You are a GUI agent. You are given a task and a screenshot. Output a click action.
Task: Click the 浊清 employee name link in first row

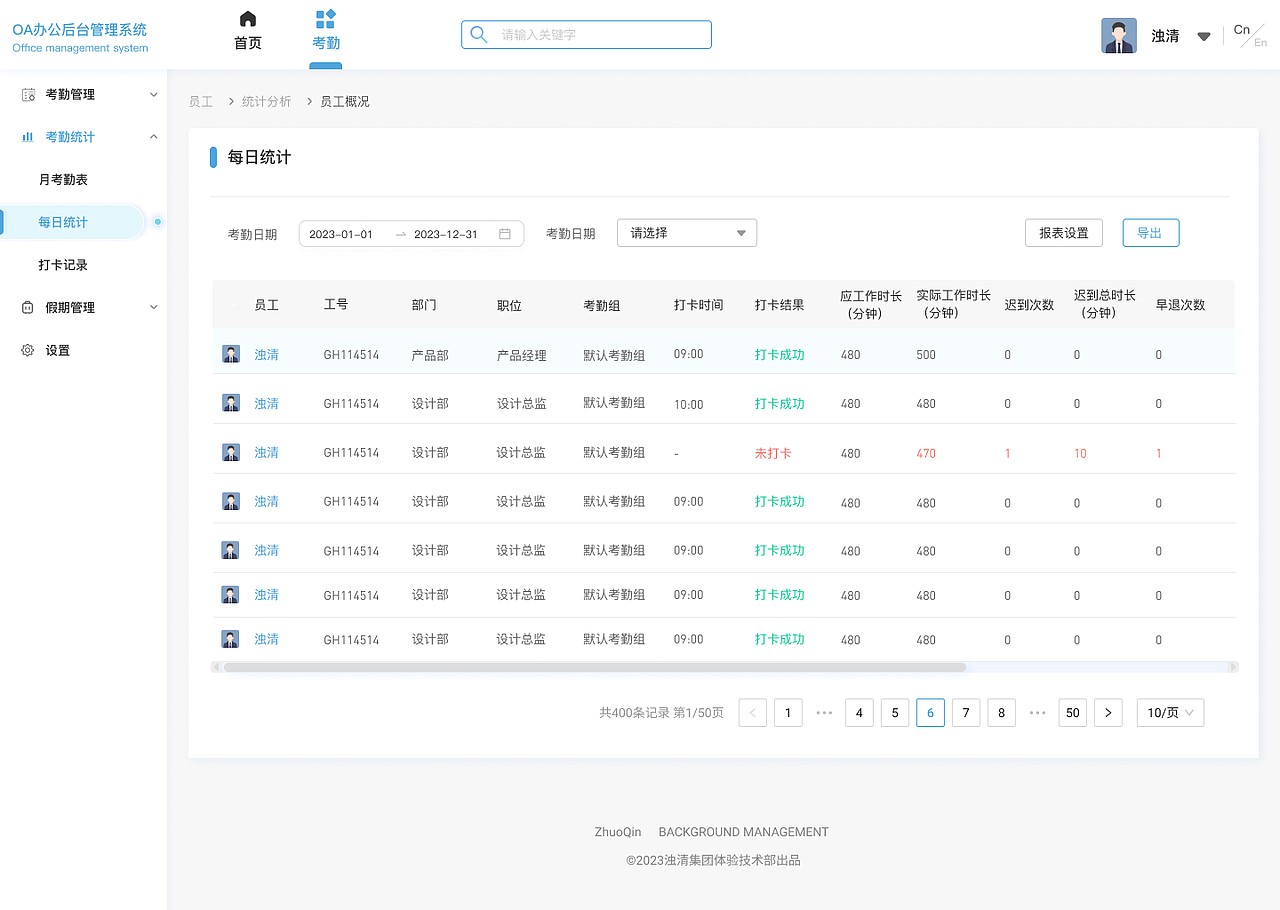tap(266, 353)
